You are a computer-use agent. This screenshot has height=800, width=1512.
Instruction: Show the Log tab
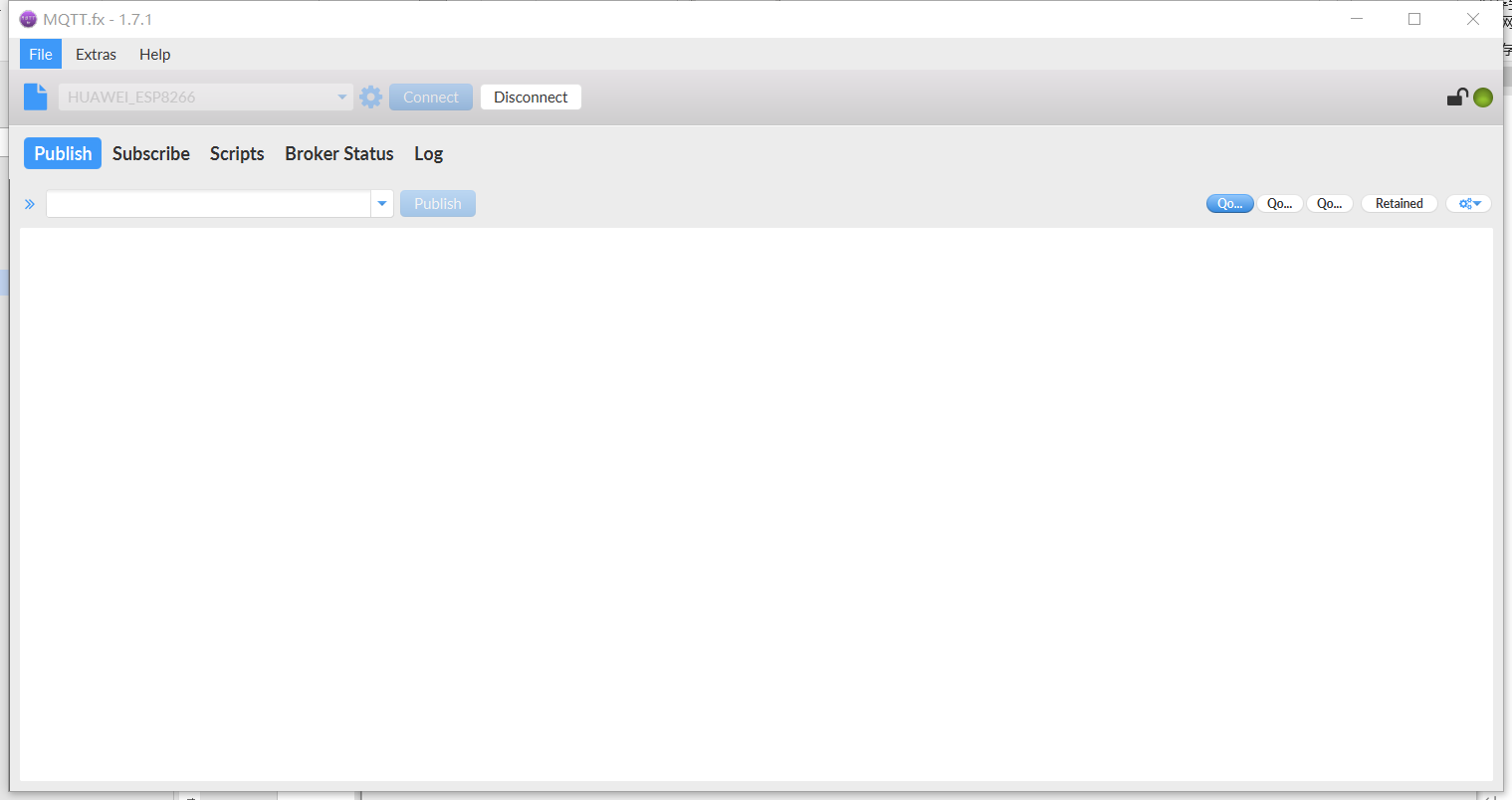429,153
